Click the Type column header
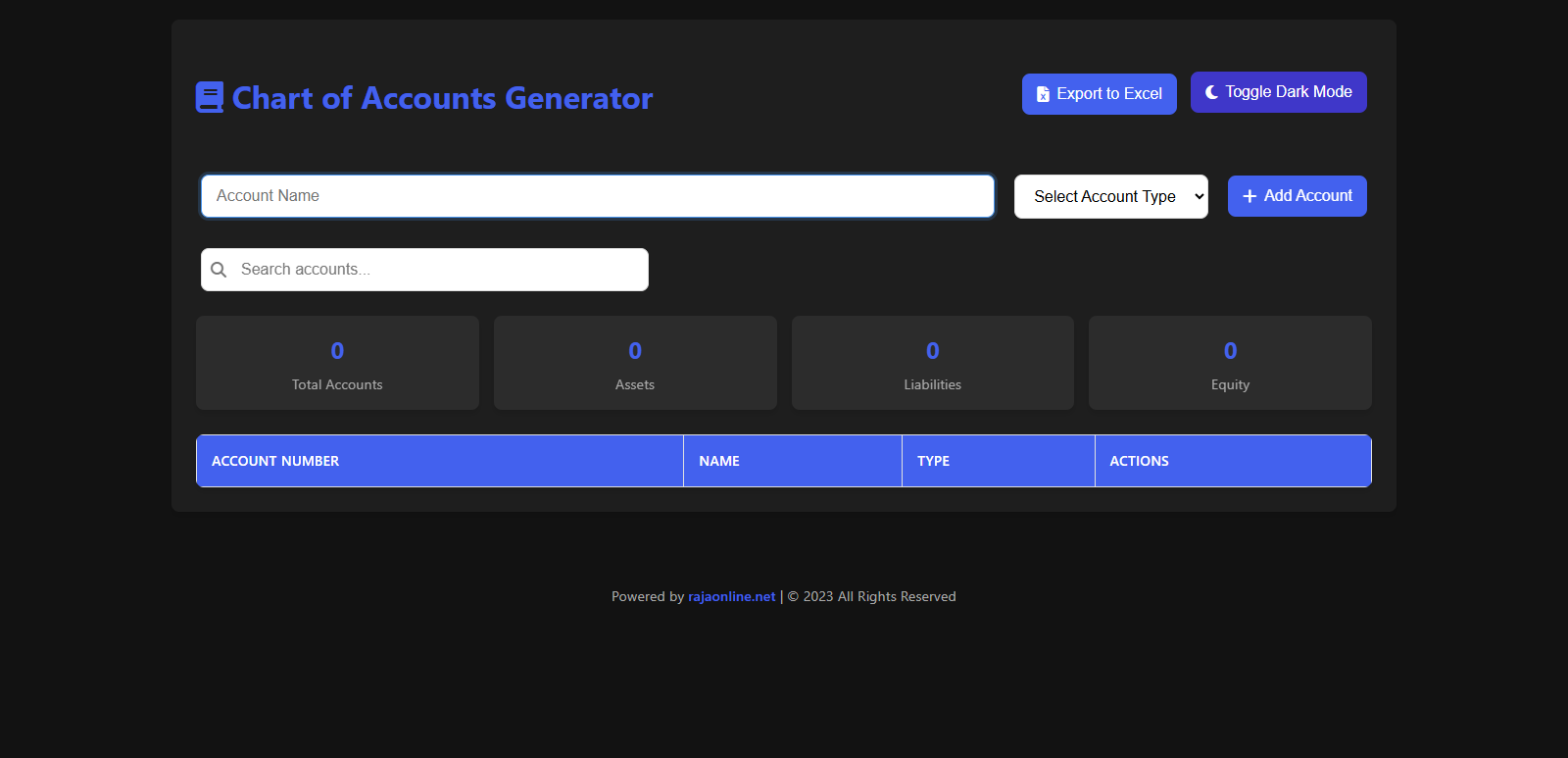The image size is (1568, 758). click(999, 461)
